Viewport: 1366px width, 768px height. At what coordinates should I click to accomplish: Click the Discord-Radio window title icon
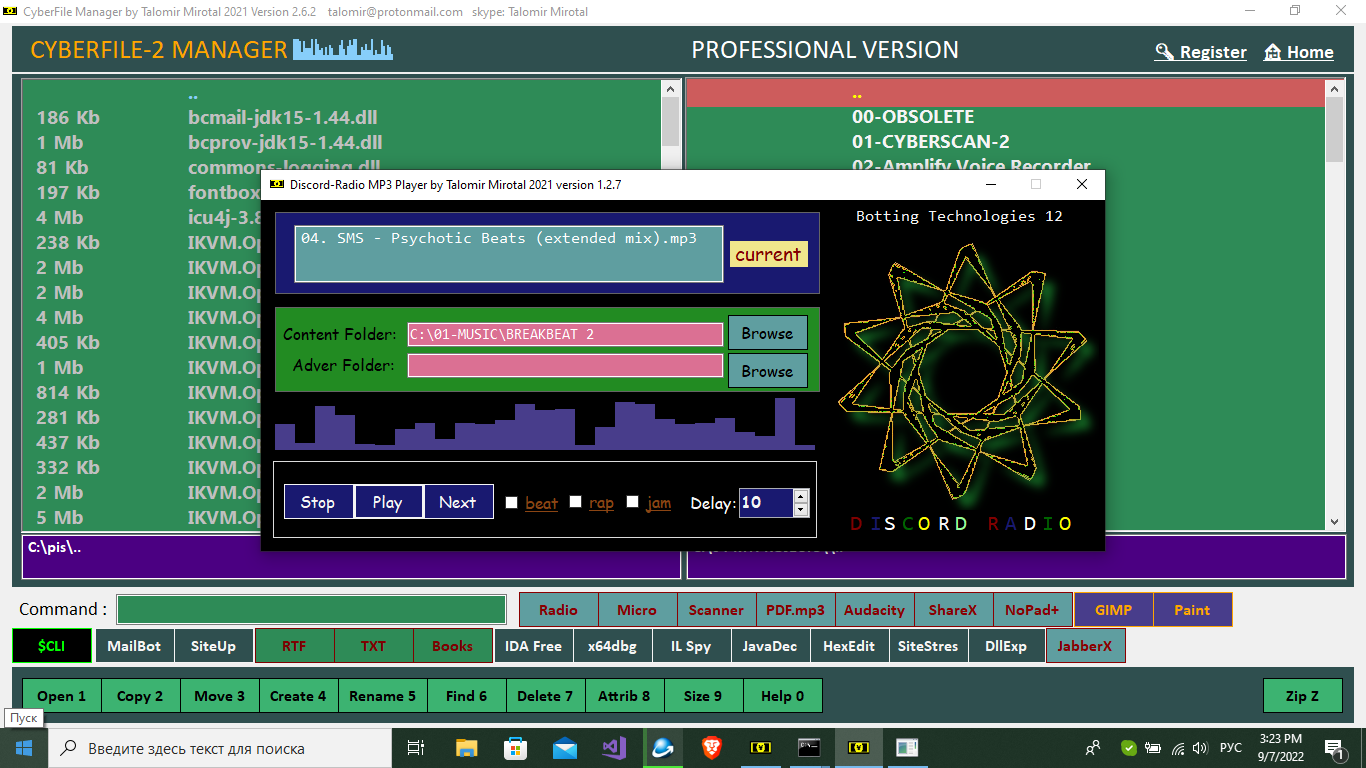(x=277, y=184)
